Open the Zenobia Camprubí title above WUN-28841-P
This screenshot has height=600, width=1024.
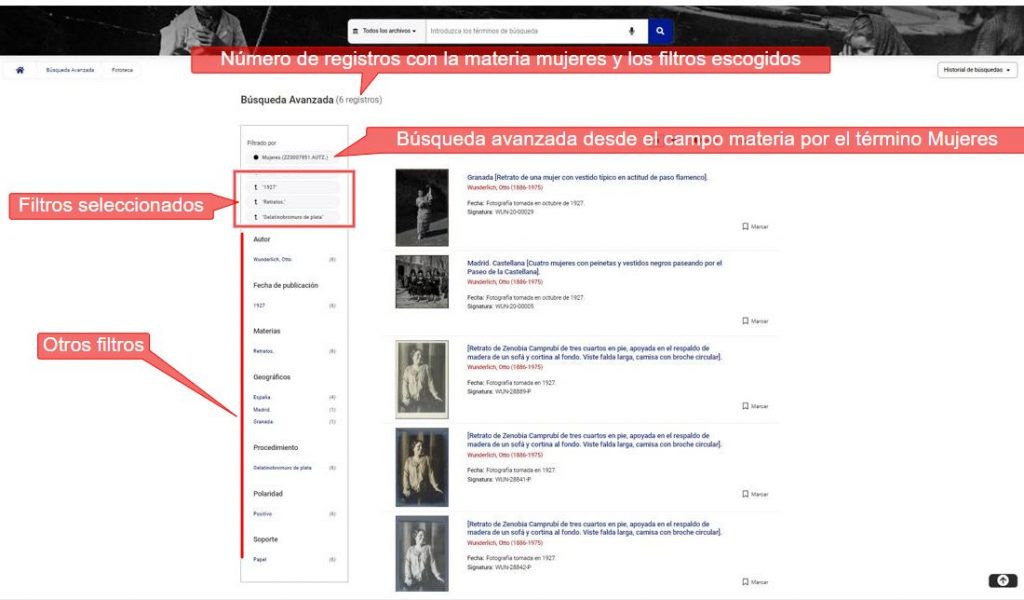(x=594, y=440)
